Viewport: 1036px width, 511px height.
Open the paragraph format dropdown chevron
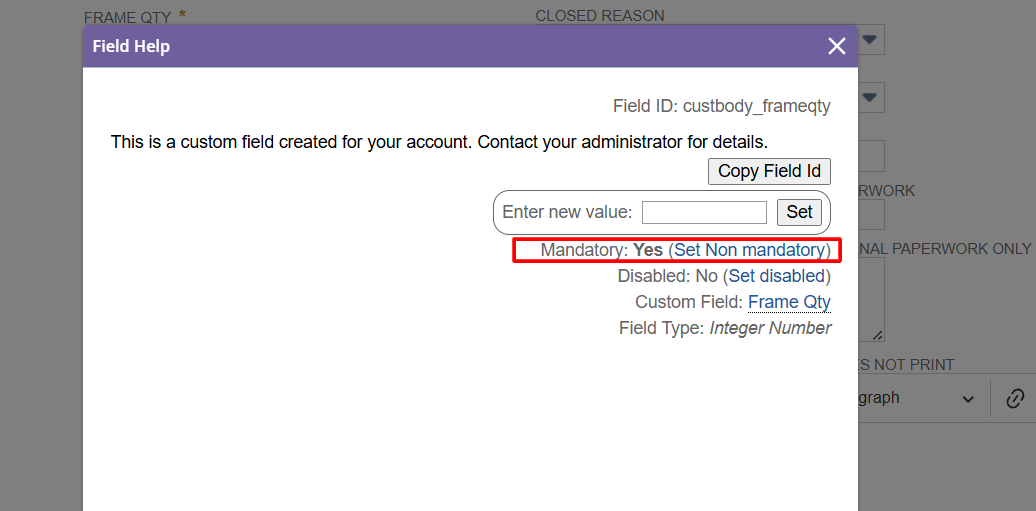pyautogui.click(x=968, y=399)
